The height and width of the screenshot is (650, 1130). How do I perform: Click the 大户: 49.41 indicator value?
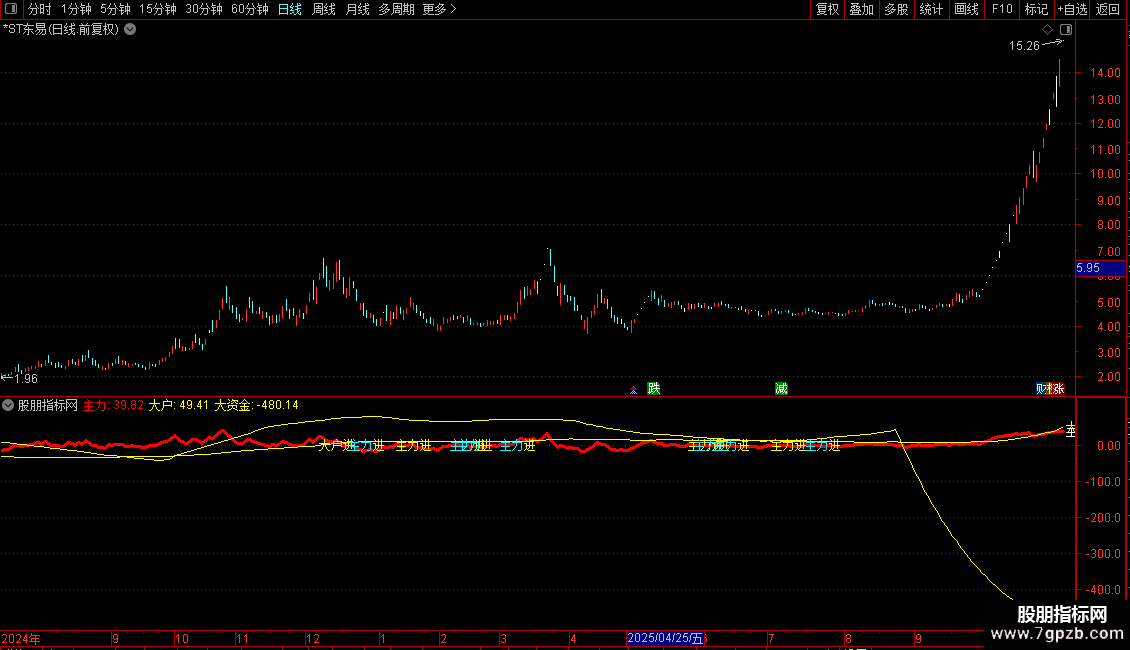178,406
